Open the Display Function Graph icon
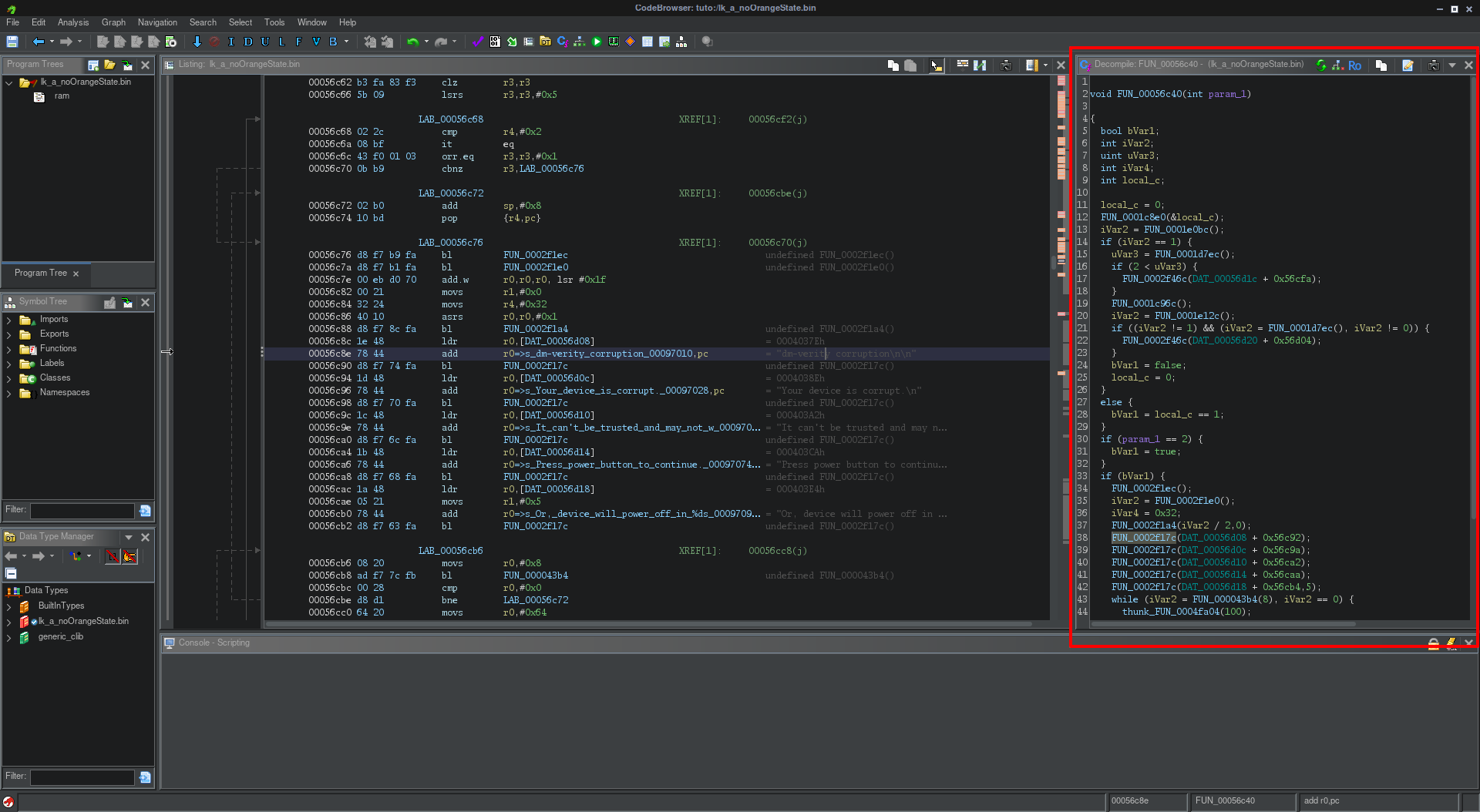The image size is (1480, 812). point(579,42)
